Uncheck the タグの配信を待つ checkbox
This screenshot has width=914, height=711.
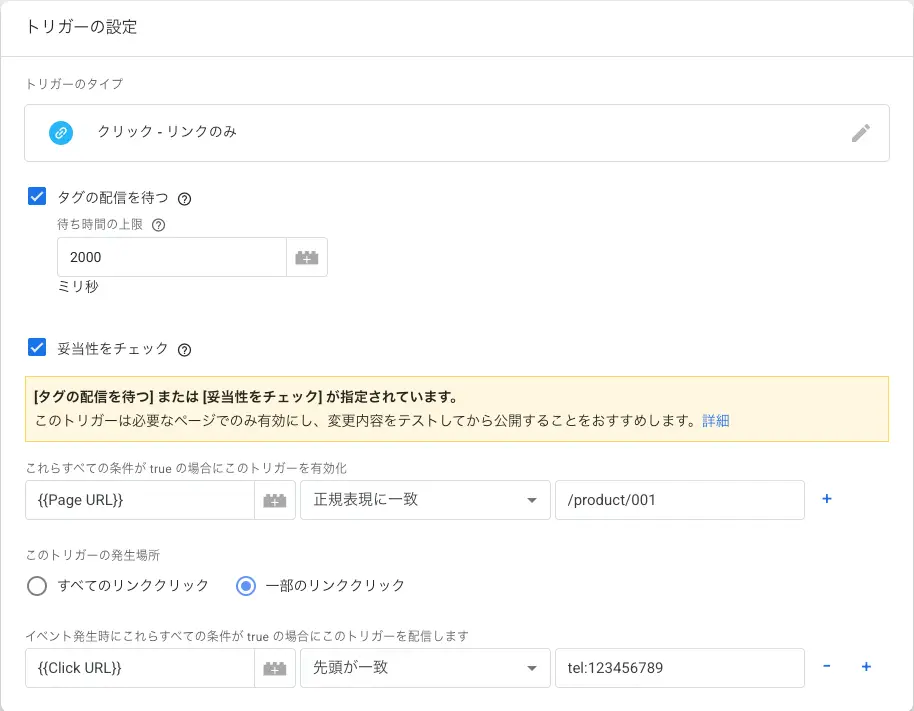click(37, 197)
